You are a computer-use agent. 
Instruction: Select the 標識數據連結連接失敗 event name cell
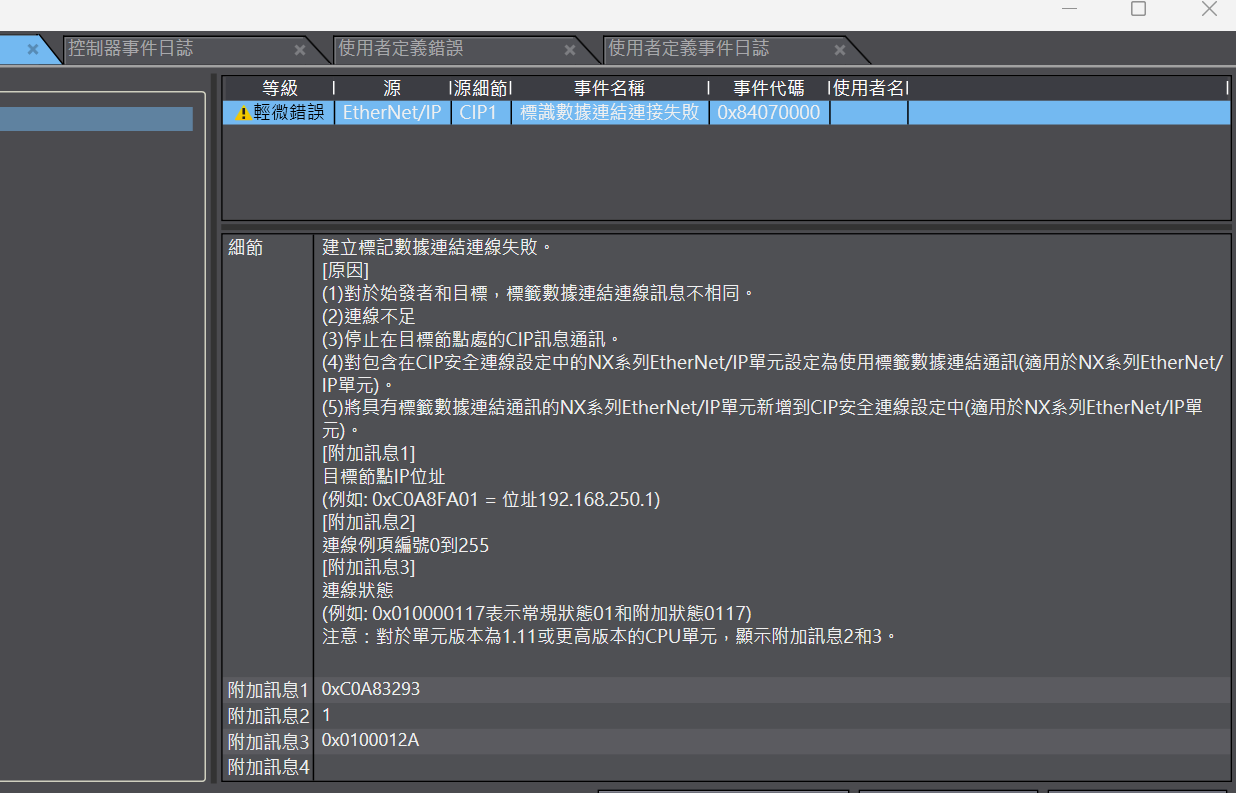tap(609, 112)
